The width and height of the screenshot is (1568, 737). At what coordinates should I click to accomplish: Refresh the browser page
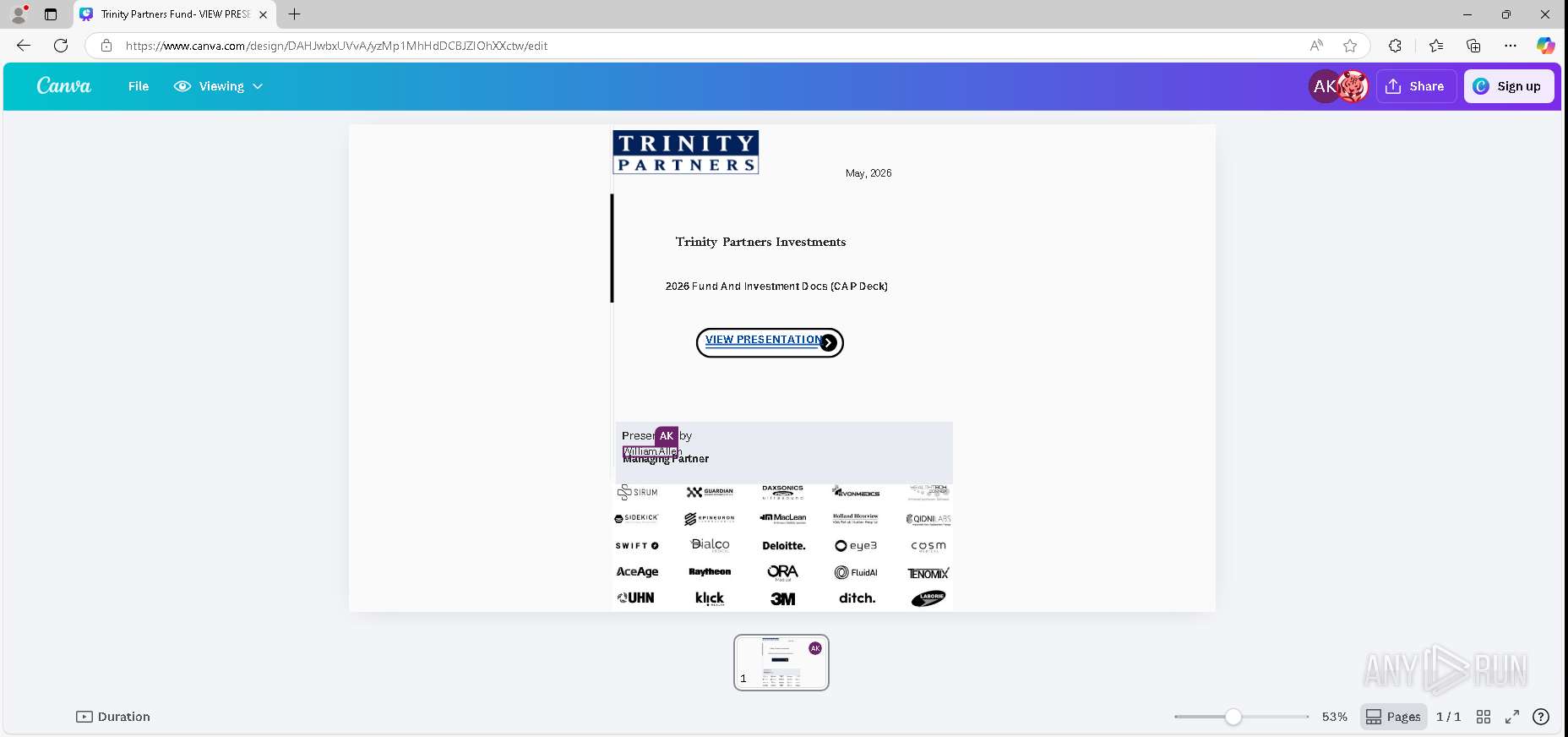[x=61, y=46]
